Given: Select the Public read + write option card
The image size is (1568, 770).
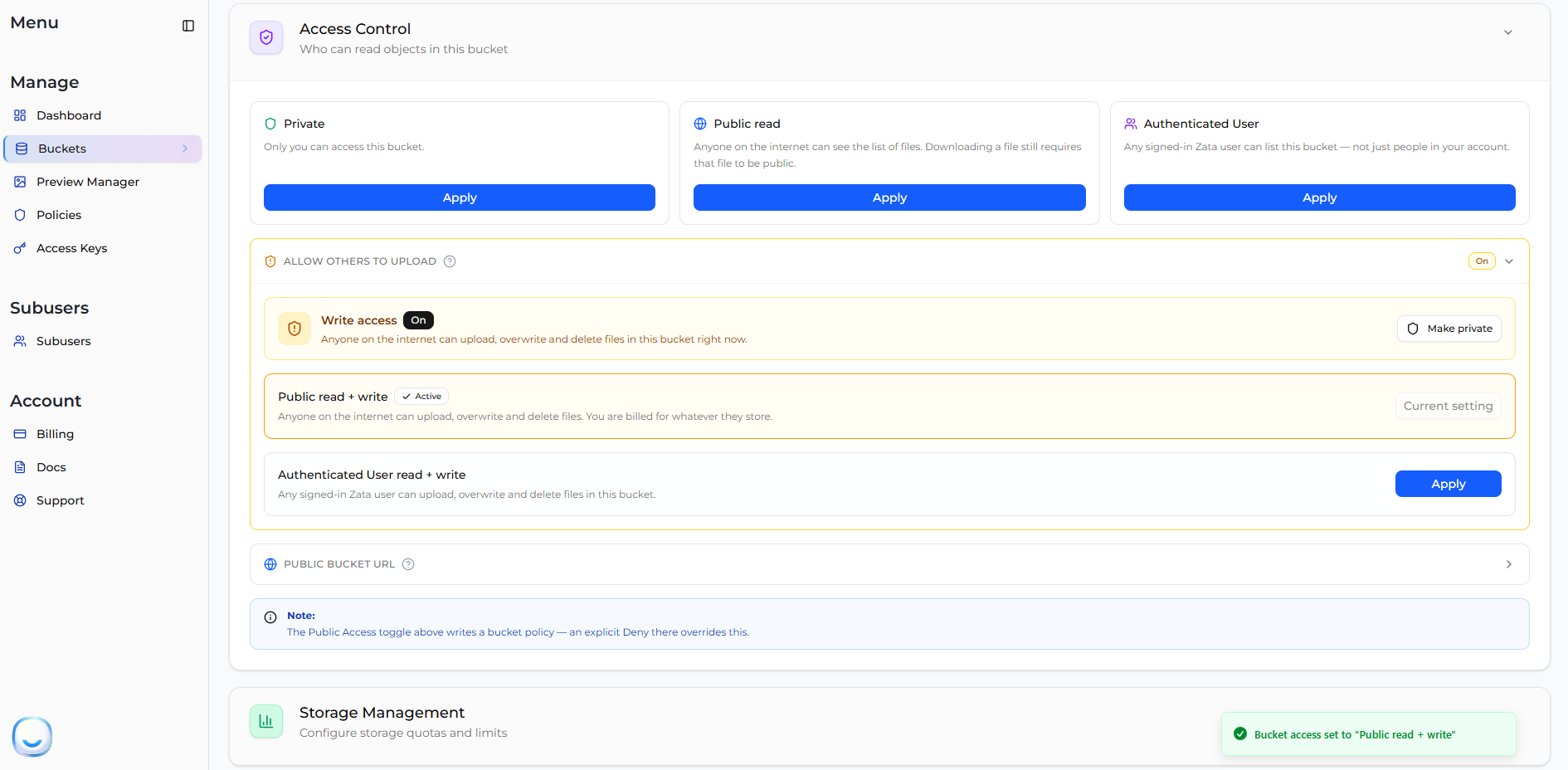Looking at the screenshot, I should (x=889, y=406).
